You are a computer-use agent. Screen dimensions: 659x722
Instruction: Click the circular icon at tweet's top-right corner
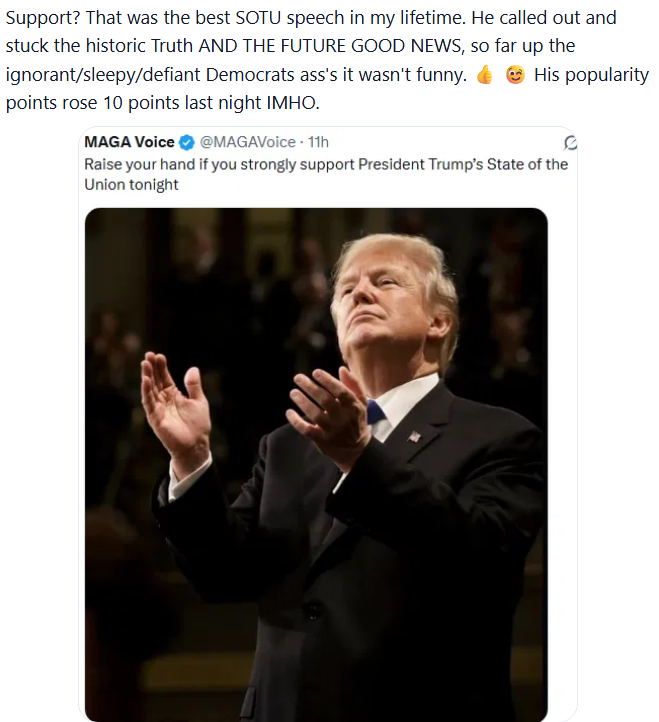(x=570, y=143)
